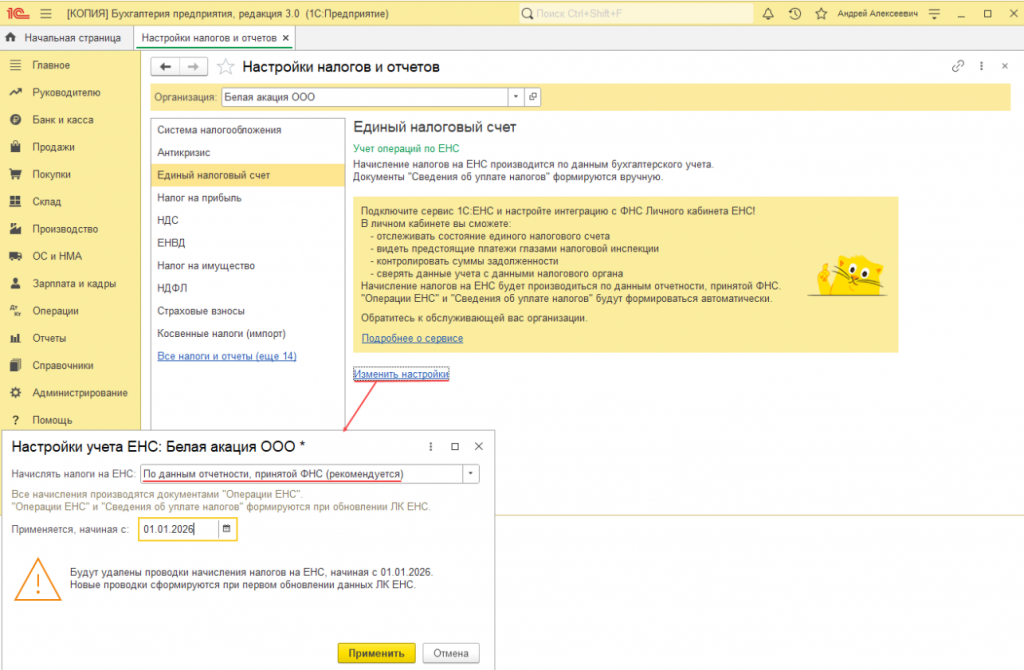Image resolution: width=1024 pixels, height=670 pixels.
Task: Expand the Начислять налоги на ЕНС dropdown
Action: click(x=471, y=474)
